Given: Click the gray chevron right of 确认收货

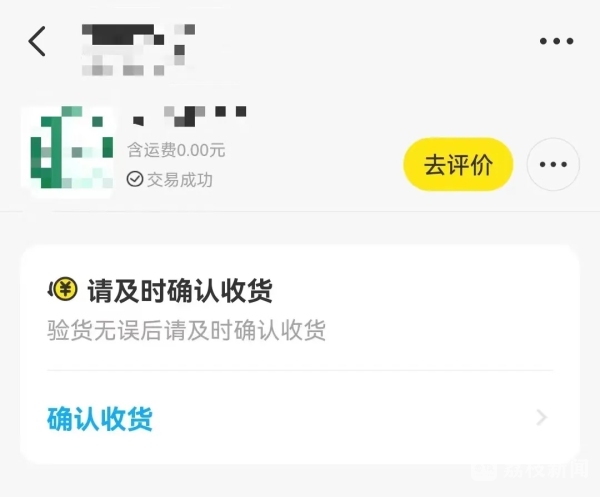Looking at the screenshot, I should click(541, 417).
